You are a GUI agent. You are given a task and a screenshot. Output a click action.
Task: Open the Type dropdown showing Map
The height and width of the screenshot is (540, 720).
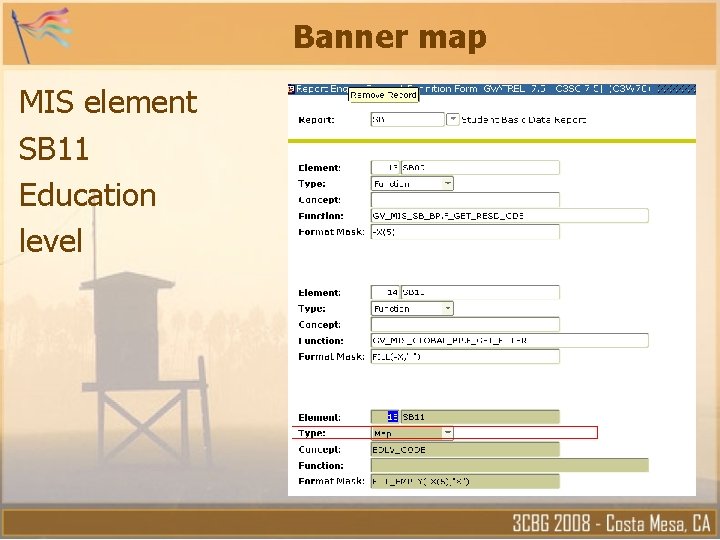447,433
